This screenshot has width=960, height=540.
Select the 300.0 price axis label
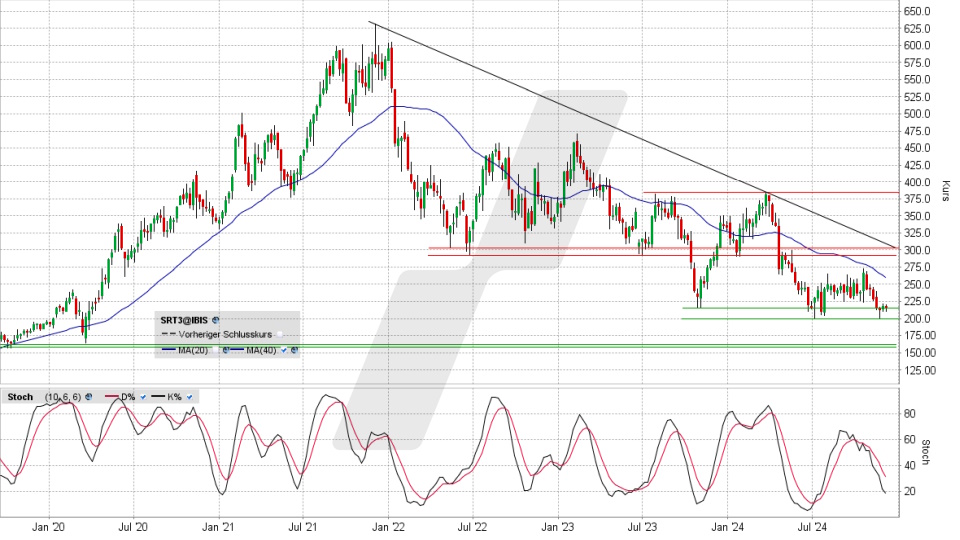(917, 250)
